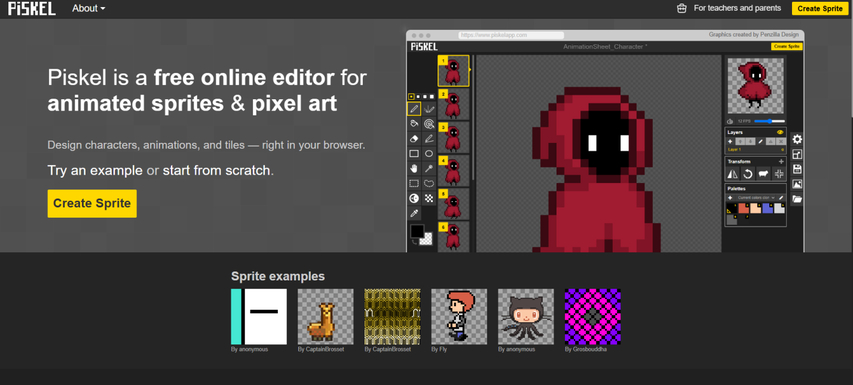Viewport: 853px width, 385px height.
Task: Select the Move hand tool
Action: pyautogui.click(x=414, y=169)
